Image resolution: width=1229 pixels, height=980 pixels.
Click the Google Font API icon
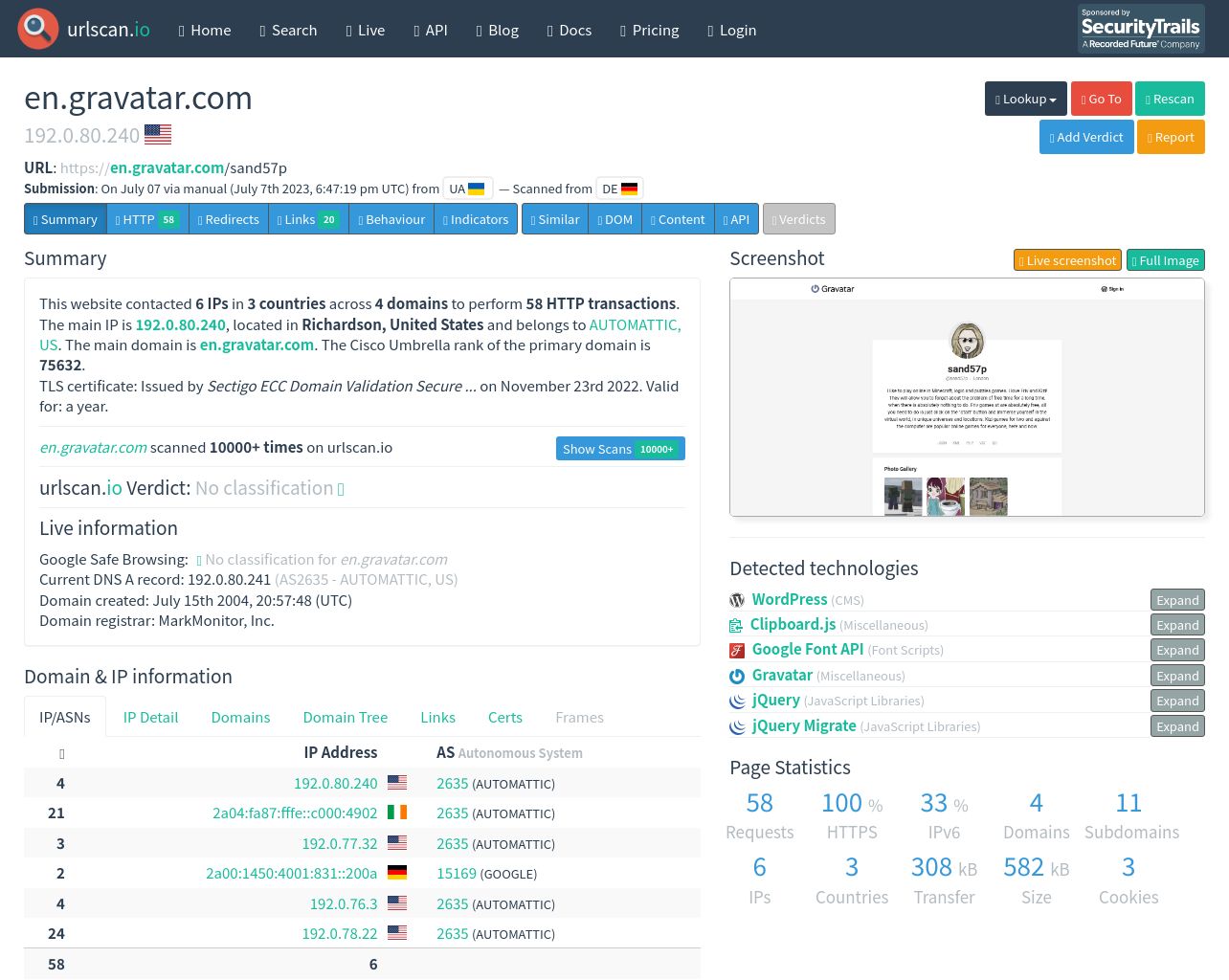pyautogui.click(x=737, y=651)
